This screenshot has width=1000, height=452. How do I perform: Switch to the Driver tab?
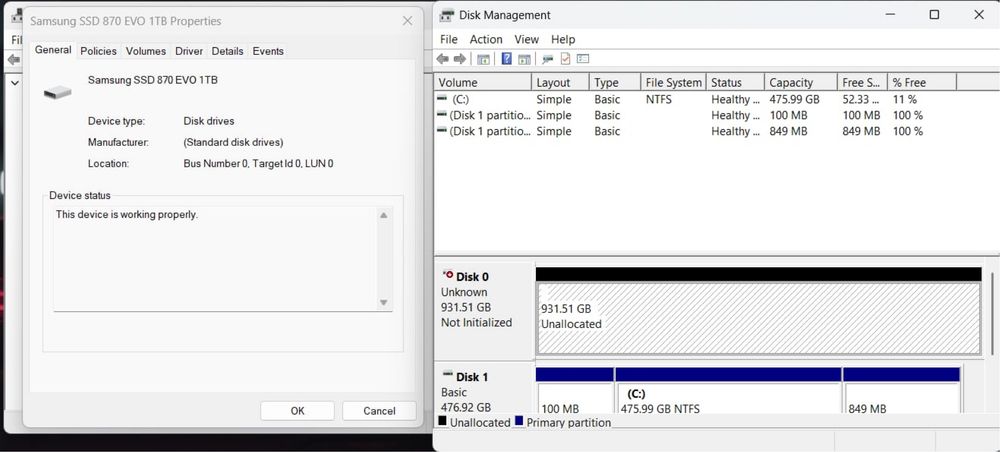[189, 51]
